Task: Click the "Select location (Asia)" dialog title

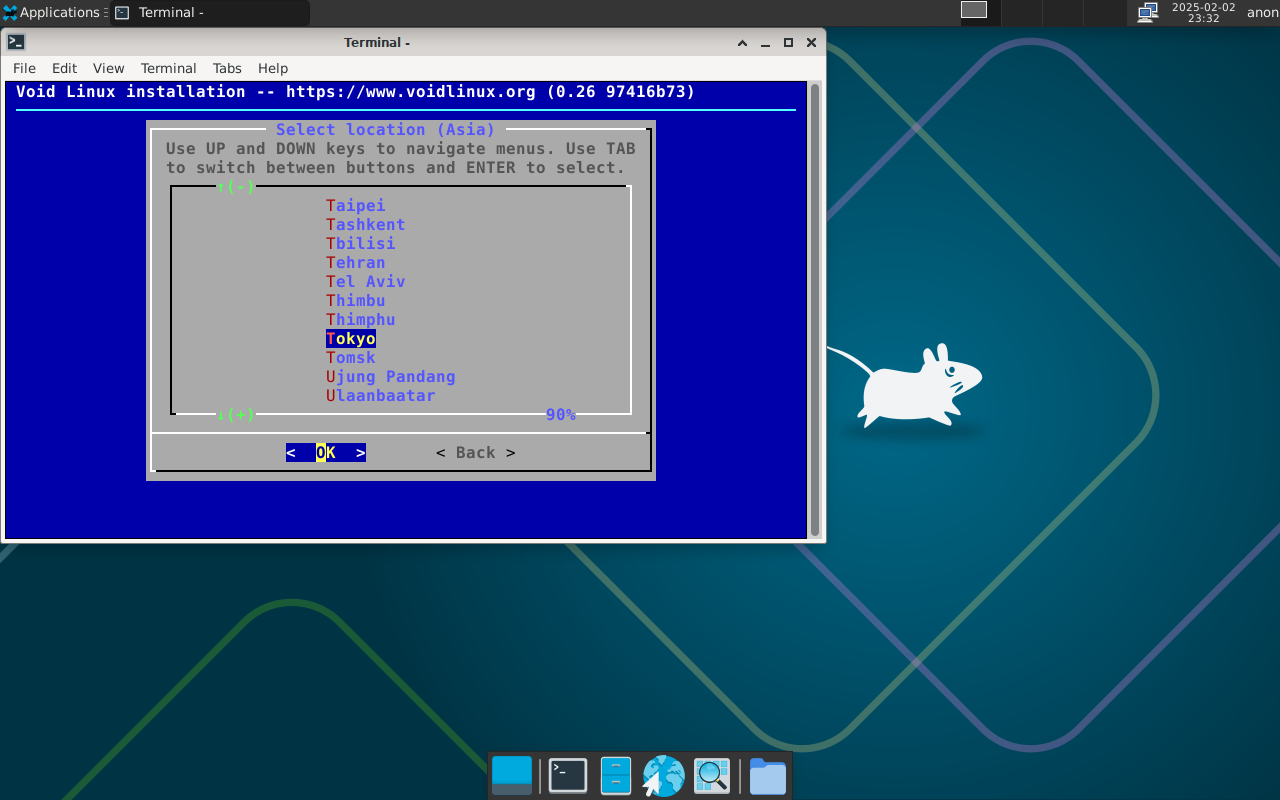Action: tap(385, 130)
